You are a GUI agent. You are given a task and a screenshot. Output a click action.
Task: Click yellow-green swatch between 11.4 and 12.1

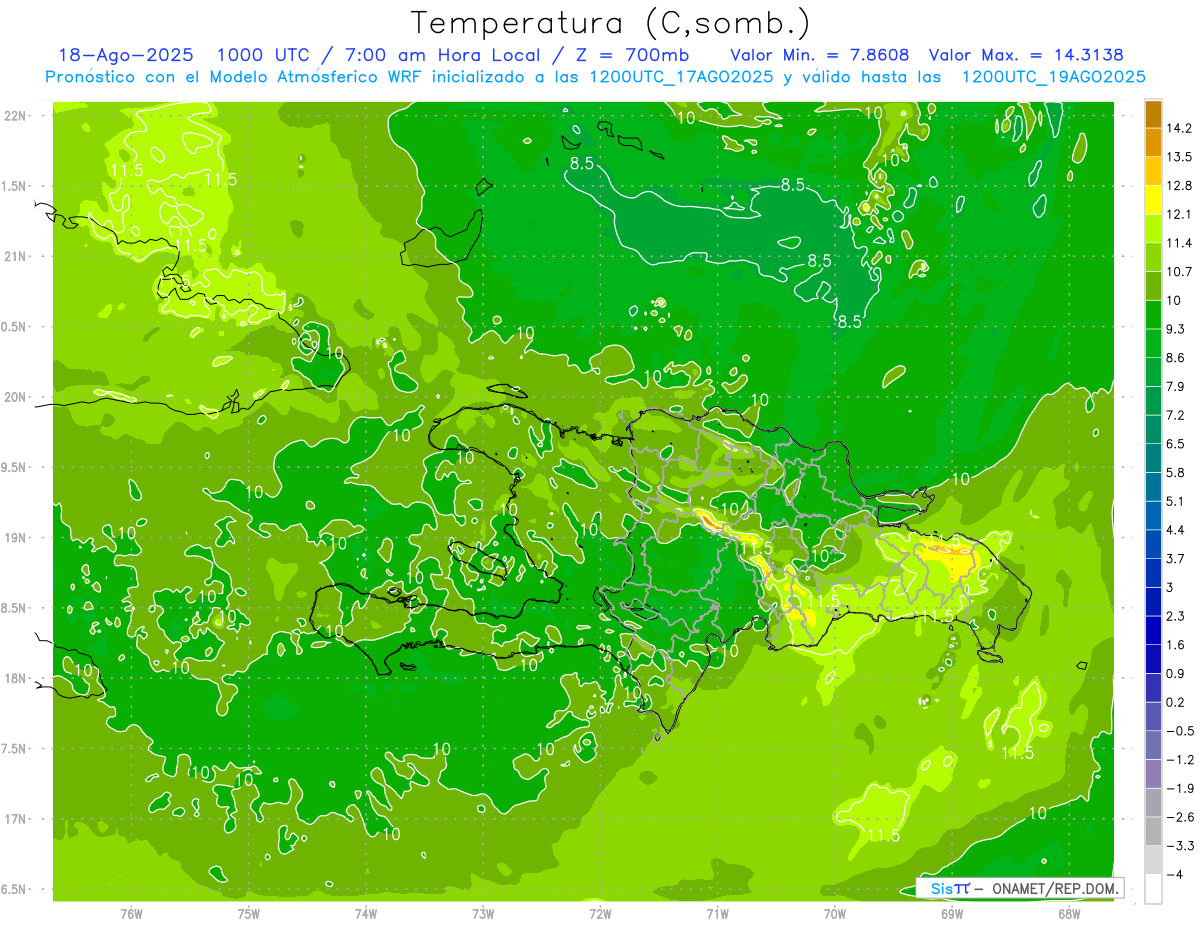1153,229
